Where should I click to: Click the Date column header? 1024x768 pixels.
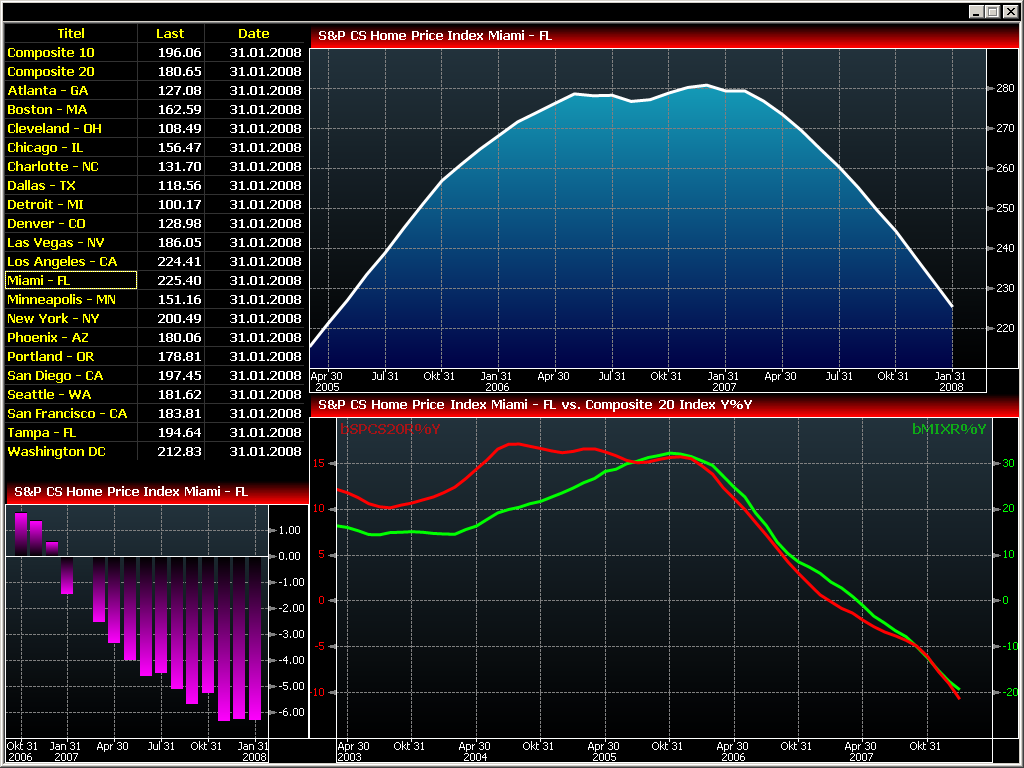pyautogui.click(x=253, y=33)
